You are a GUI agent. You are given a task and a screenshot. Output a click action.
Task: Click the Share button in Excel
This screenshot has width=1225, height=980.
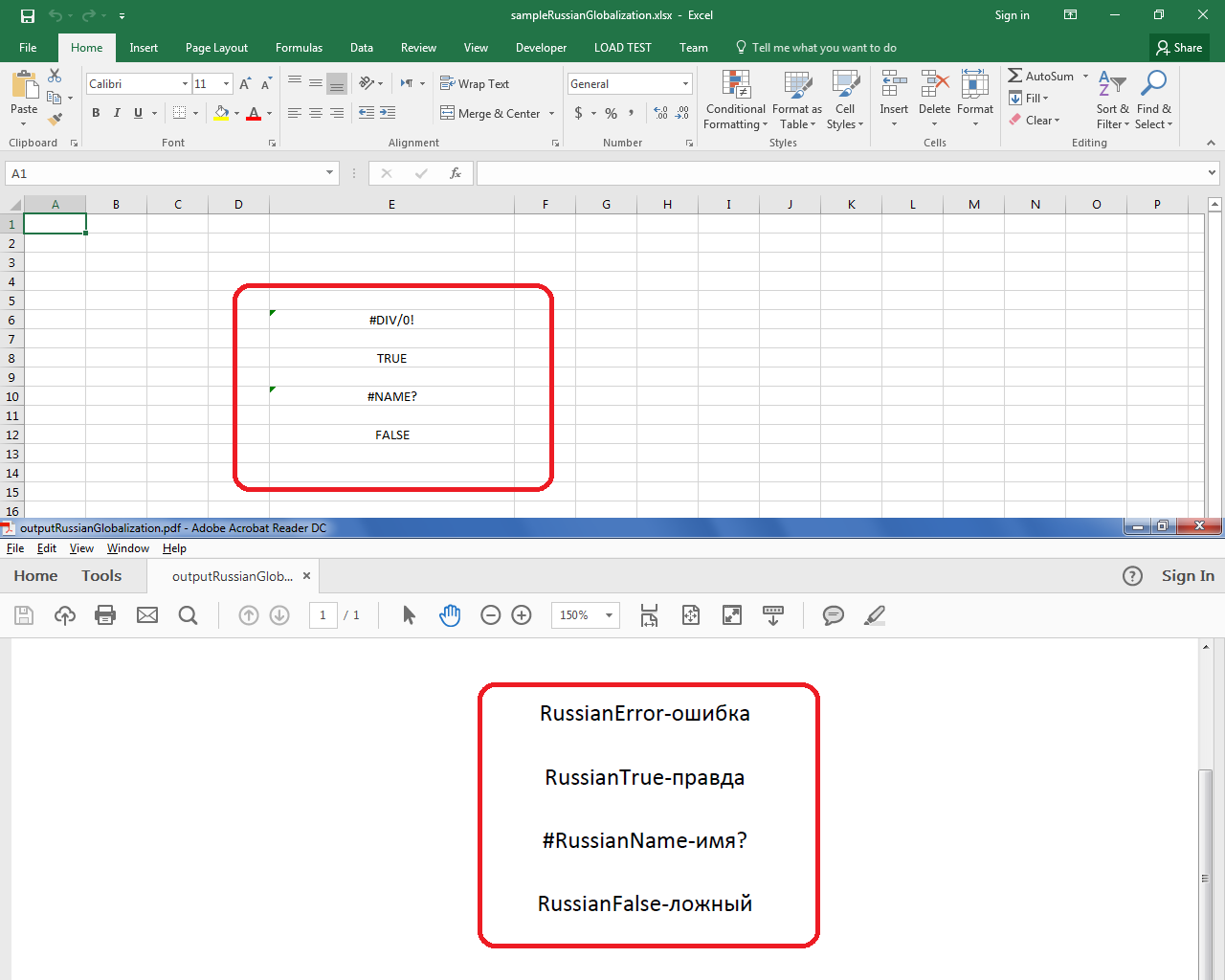point(1179,48)
